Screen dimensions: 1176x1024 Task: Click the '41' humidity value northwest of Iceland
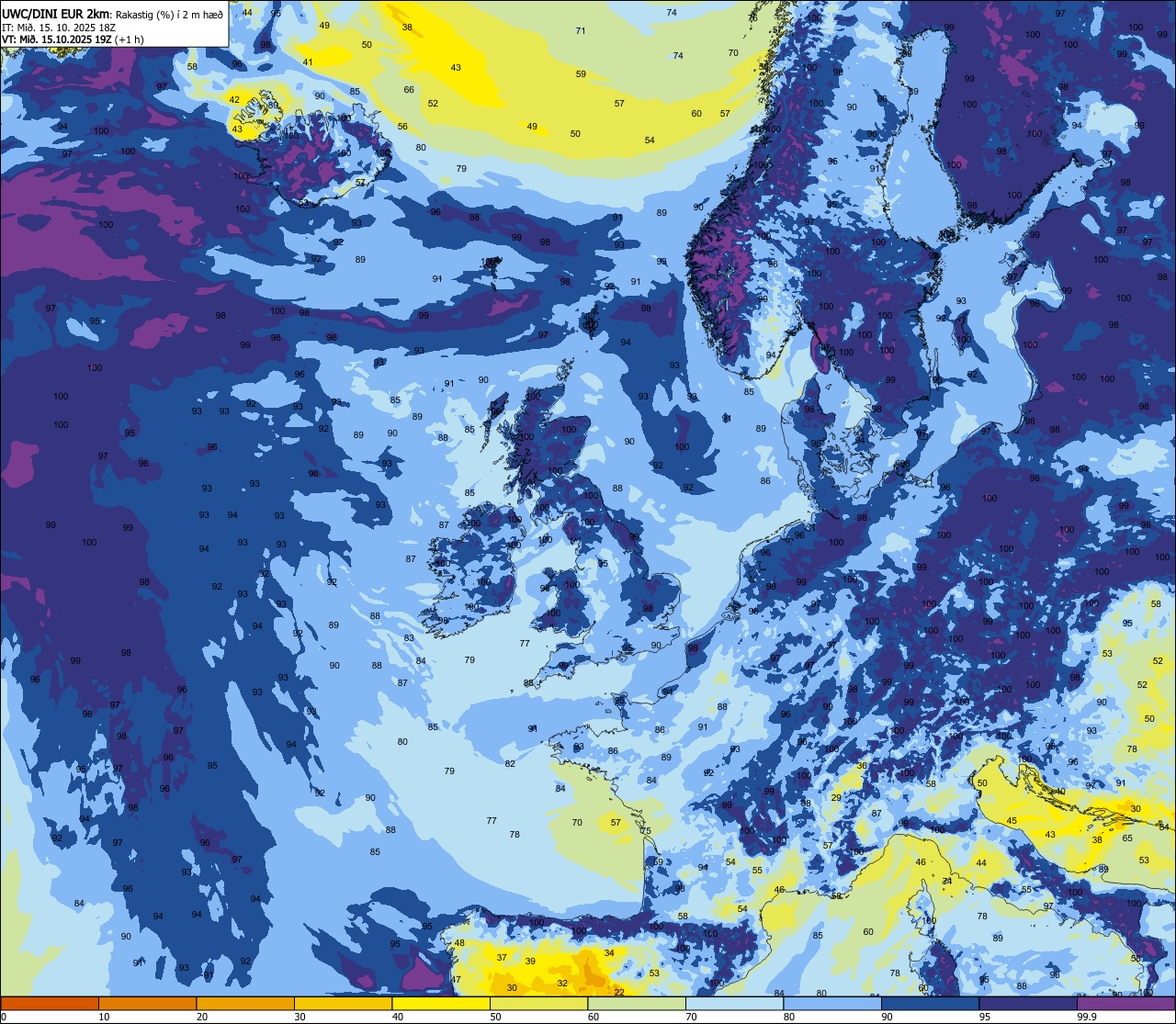click(308, 62)
